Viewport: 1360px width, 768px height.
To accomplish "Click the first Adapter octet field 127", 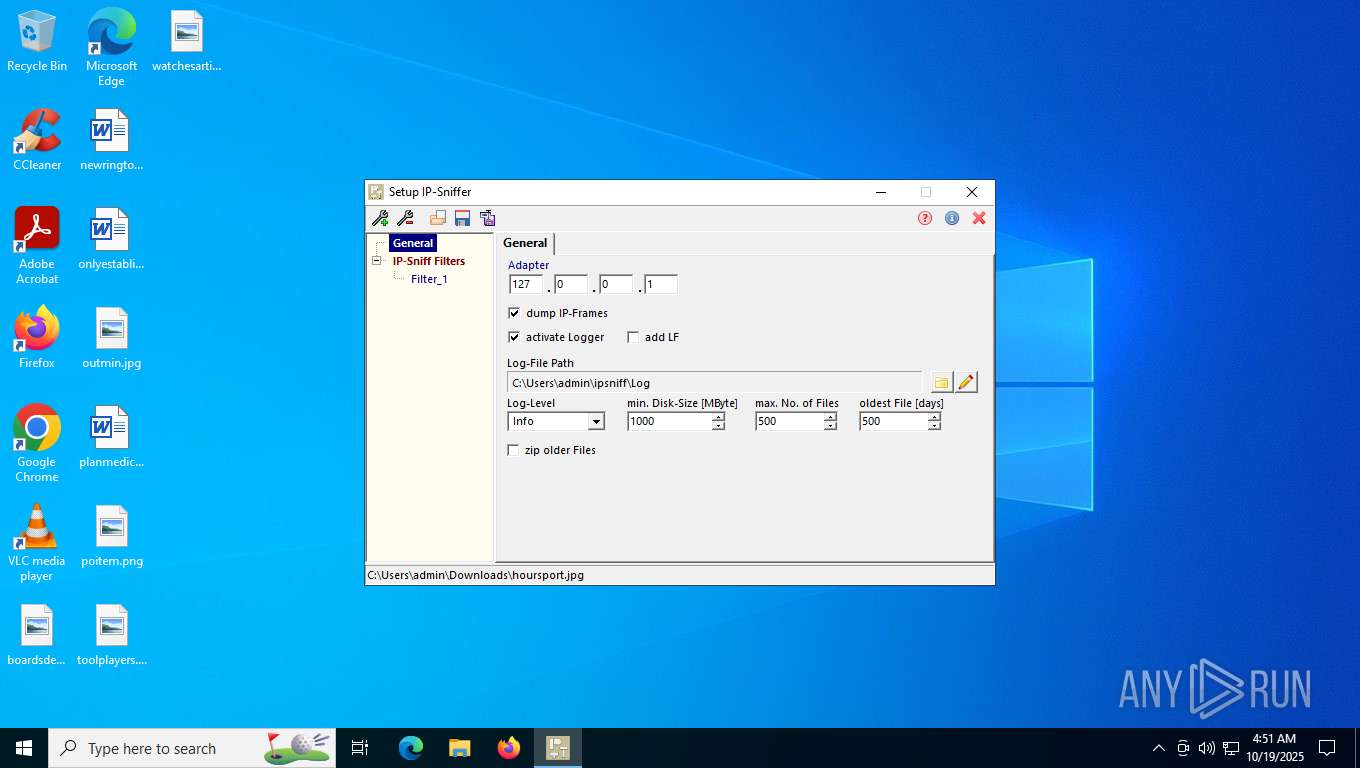I will (526, 284).
